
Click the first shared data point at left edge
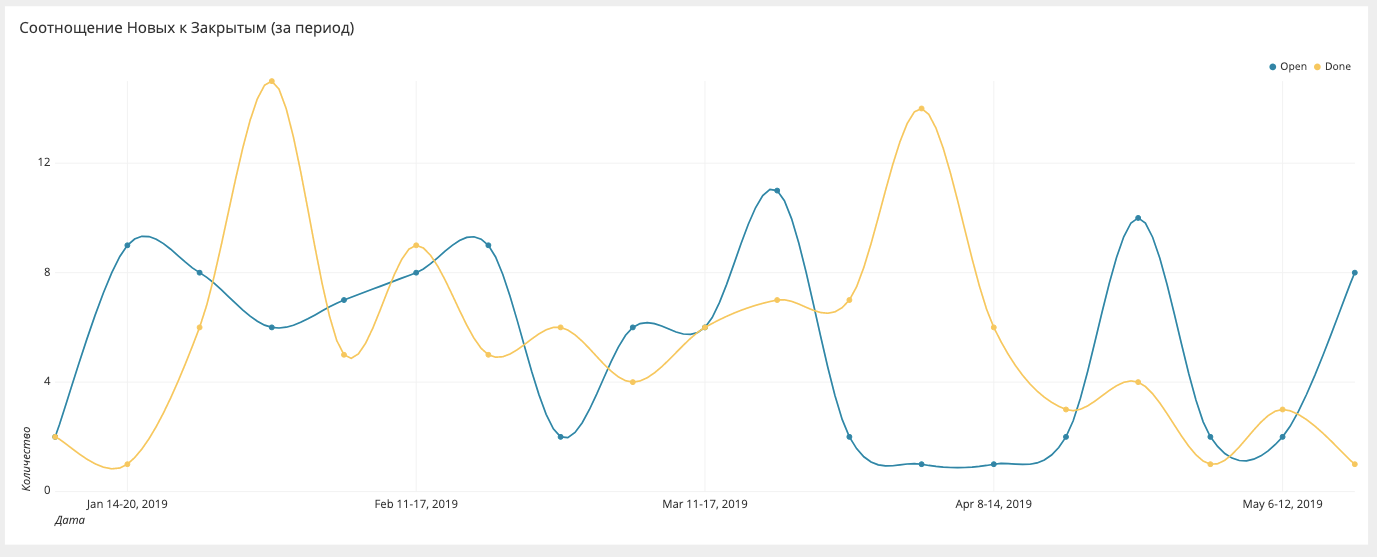pyautogui.click(x=55, y=437)
